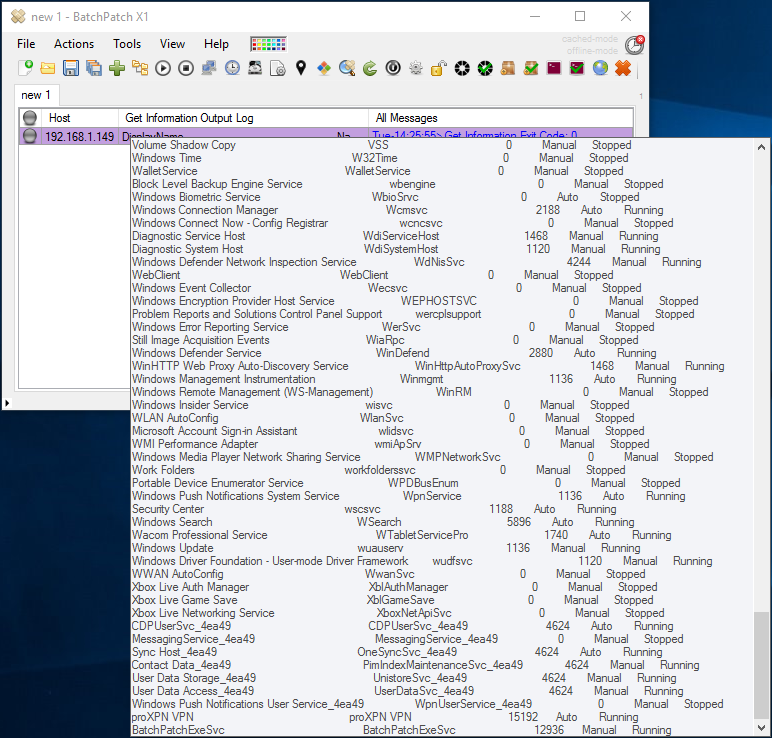Image resolution: width=772 pixels, height=738 pixels.
Task: Click the 'proXPN VPN' log line
Action: pyautogui.click(x=385, y=717)
